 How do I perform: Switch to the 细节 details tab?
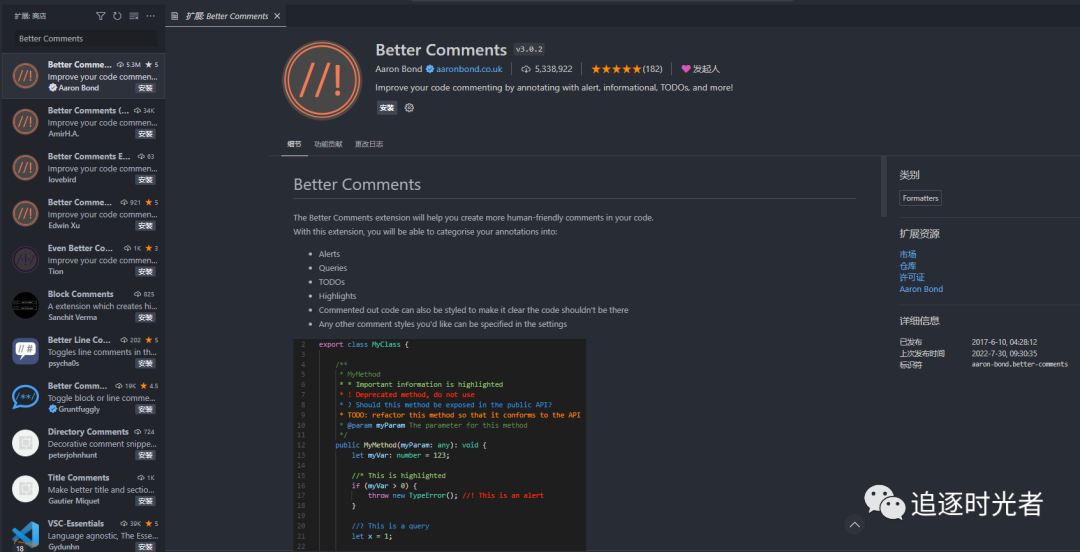tap(294, 144)
